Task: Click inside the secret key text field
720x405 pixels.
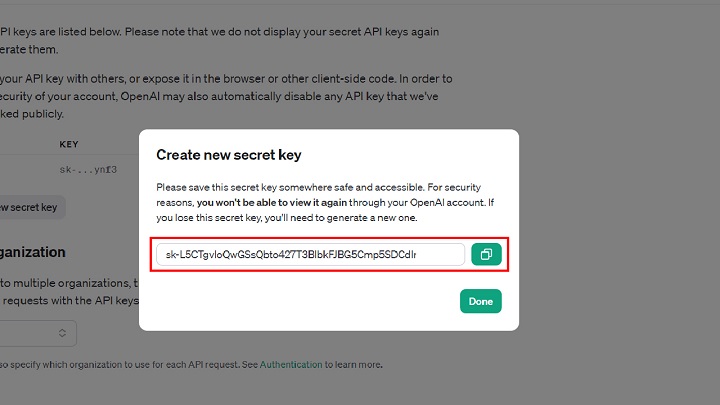Action: coord(310,255)
